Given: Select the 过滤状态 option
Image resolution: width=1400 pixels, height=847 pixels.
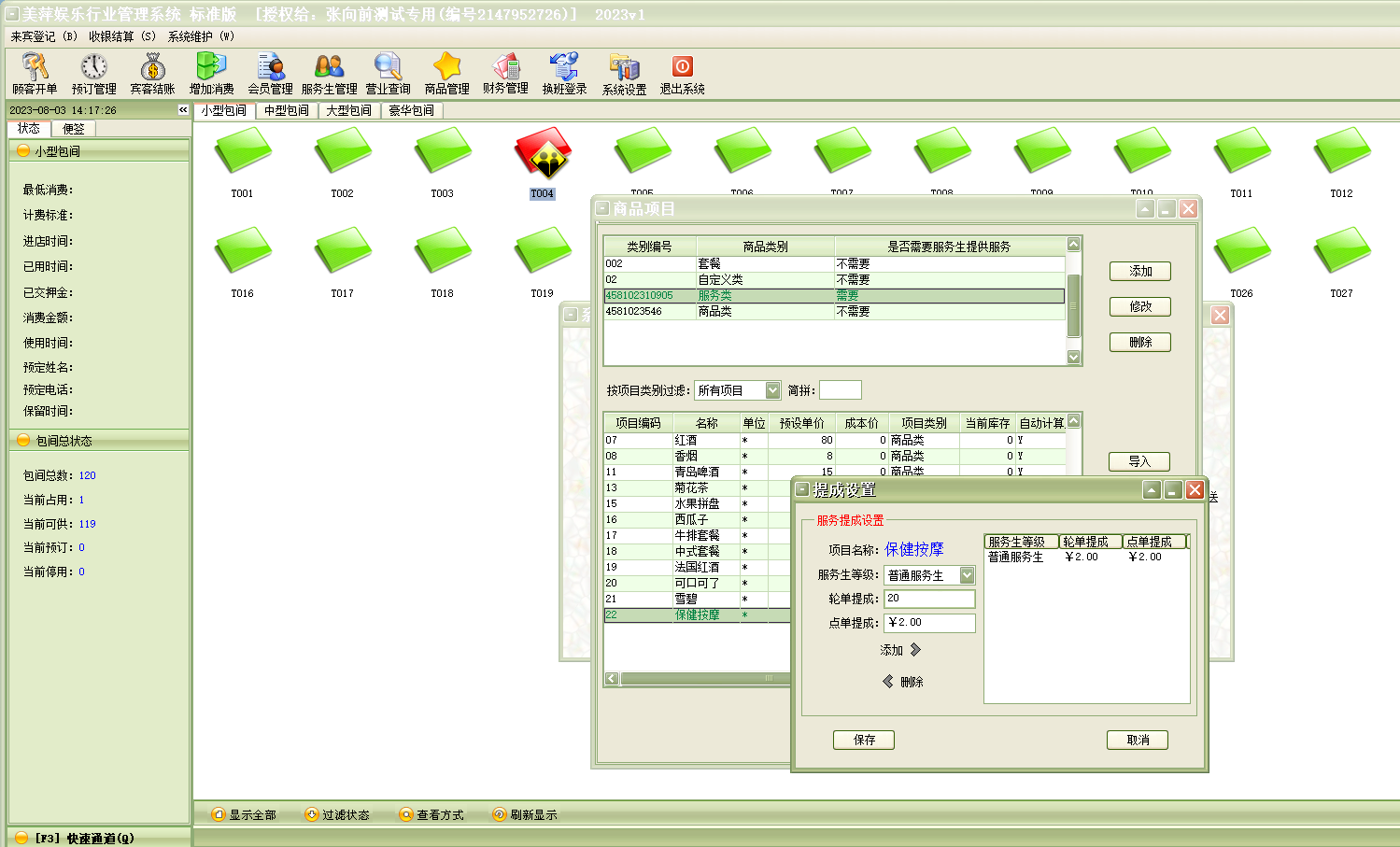Looking at the screenshot, I should [337, 815].
